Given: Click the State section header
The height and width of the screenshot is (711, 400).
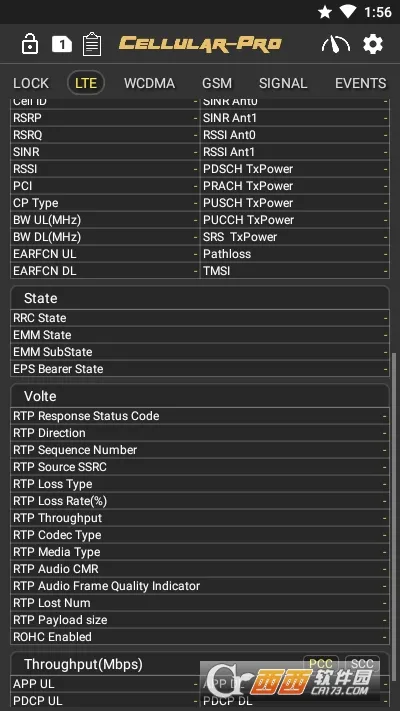Looking at the screenshot, I should coord(200,298).
